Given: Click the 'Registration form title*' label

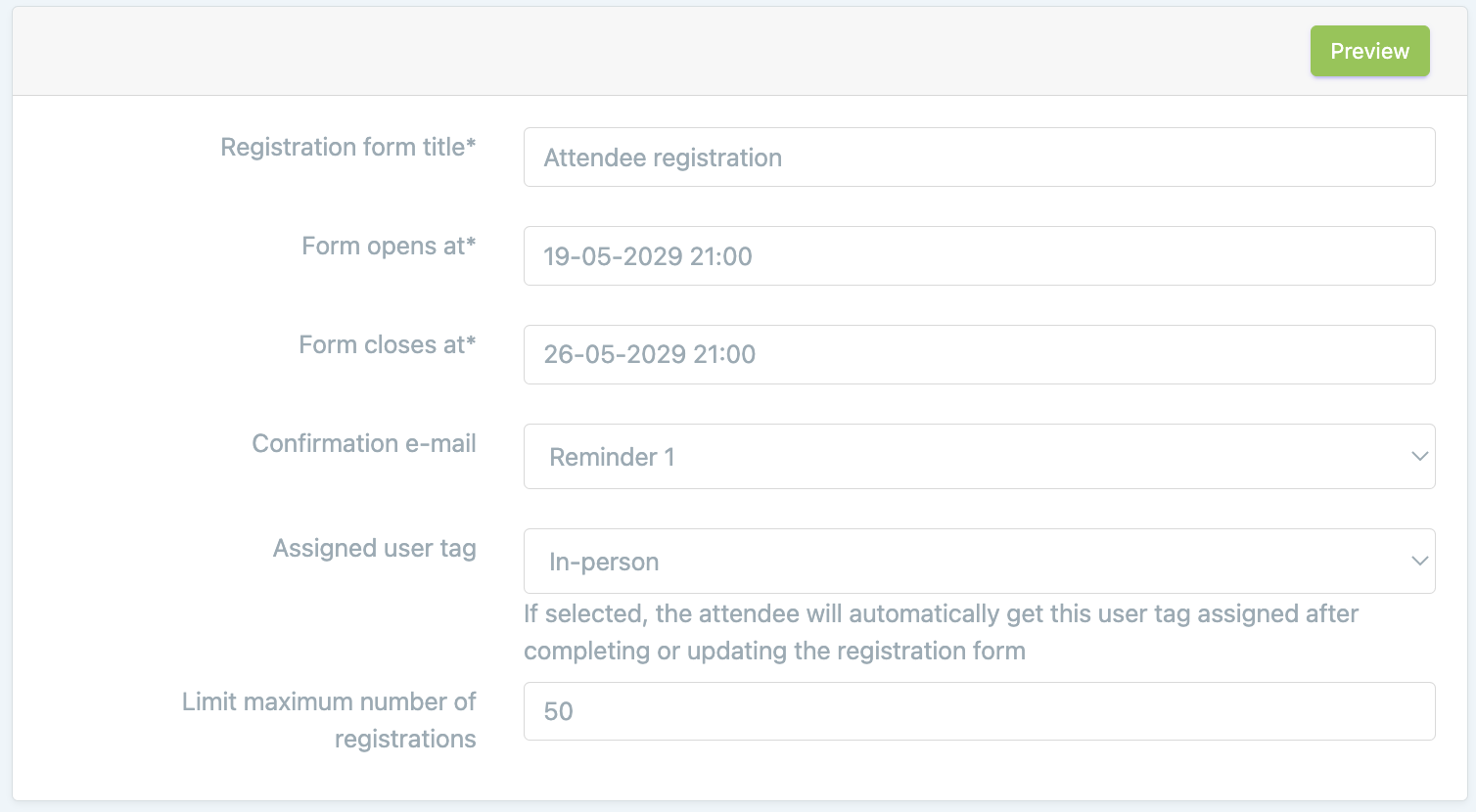Looking at the screenshot, I should pos(347,147).
